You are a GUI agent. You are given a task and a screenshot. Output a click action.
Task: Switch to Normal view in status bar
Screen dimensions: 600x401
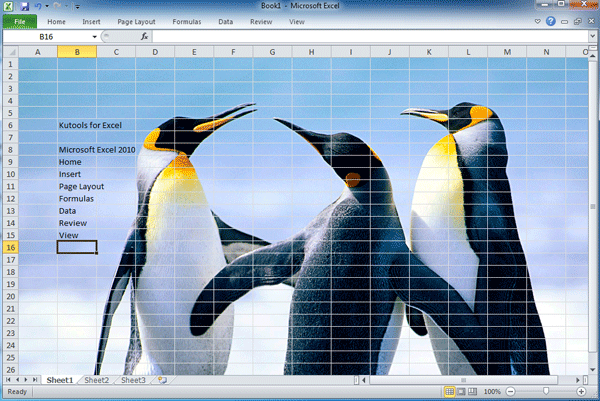tap(449, 392)
